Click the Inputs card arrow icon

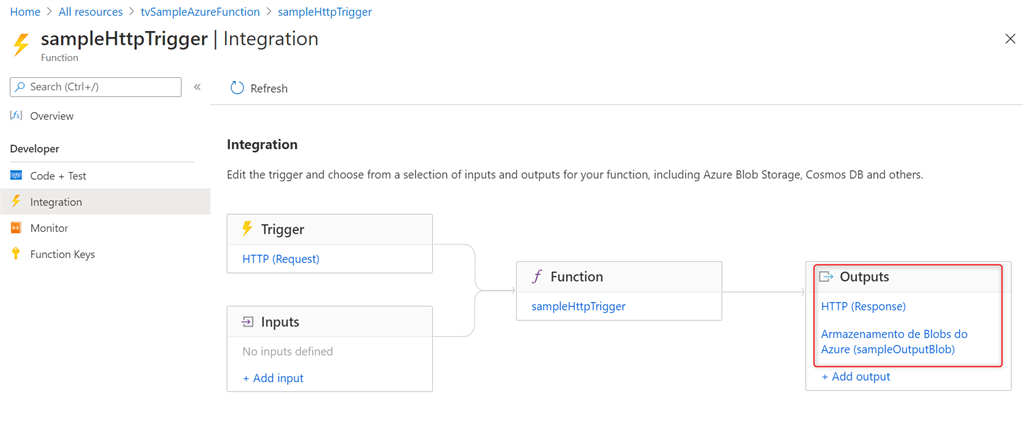(x=248, y=322)
